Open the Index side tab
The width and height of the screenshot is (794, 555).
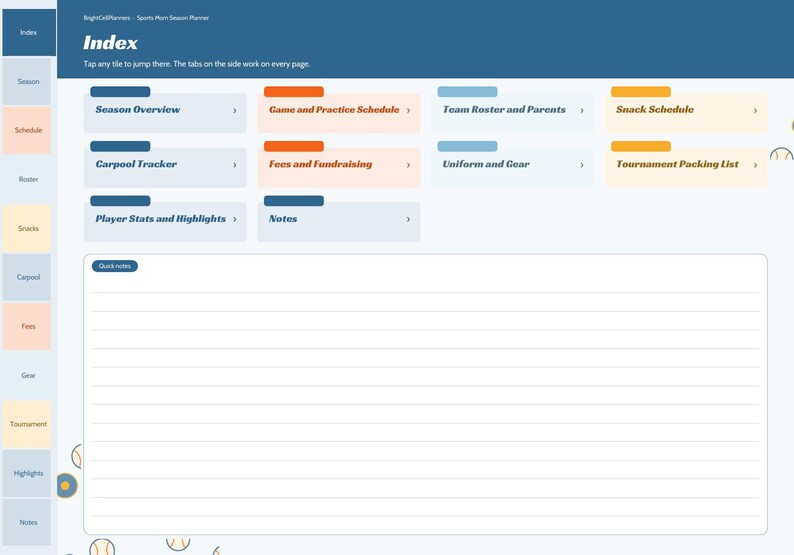(29, 32)
